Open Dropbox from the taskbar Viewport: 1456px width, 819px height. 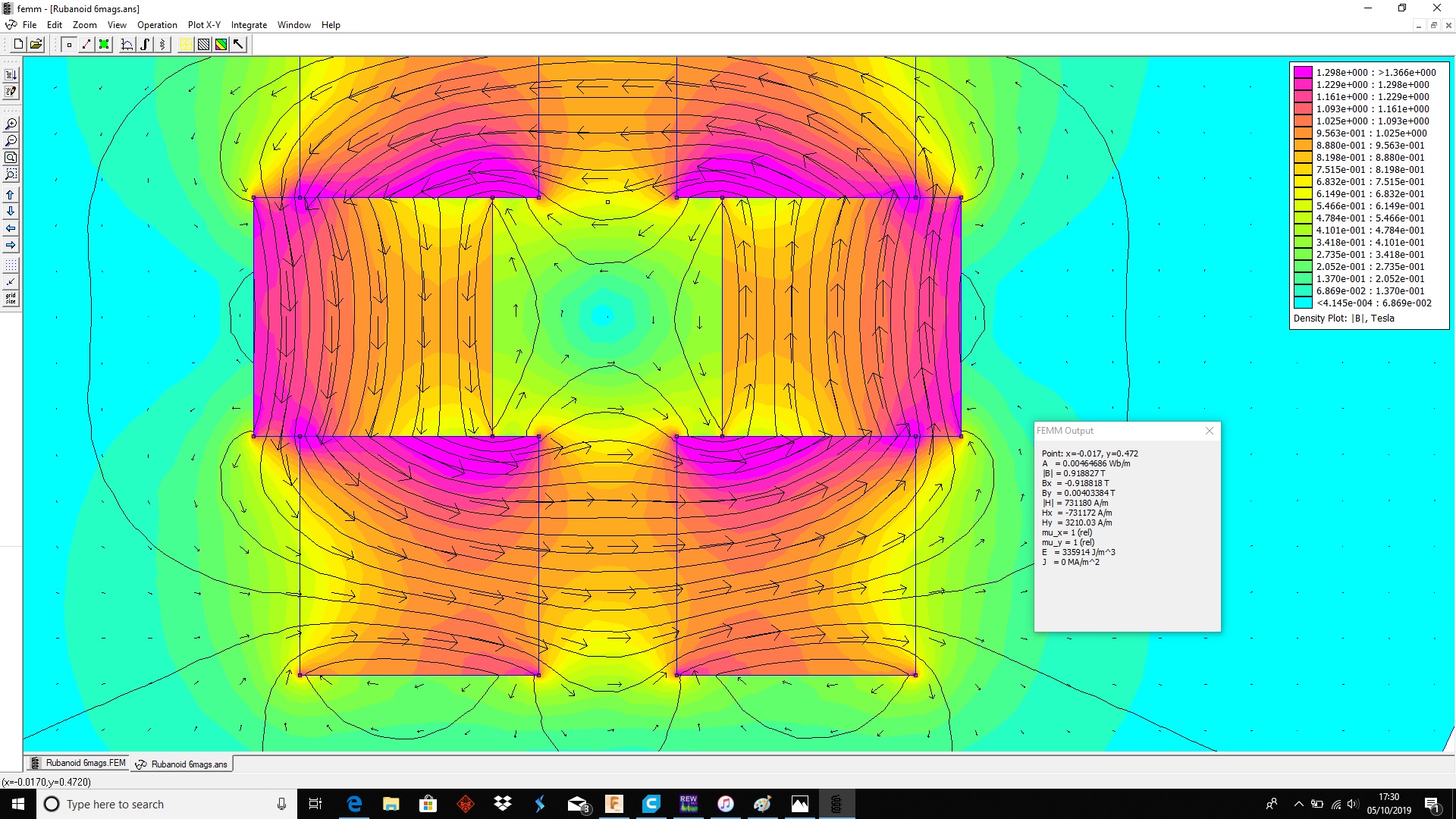click(x=503, y=804)
